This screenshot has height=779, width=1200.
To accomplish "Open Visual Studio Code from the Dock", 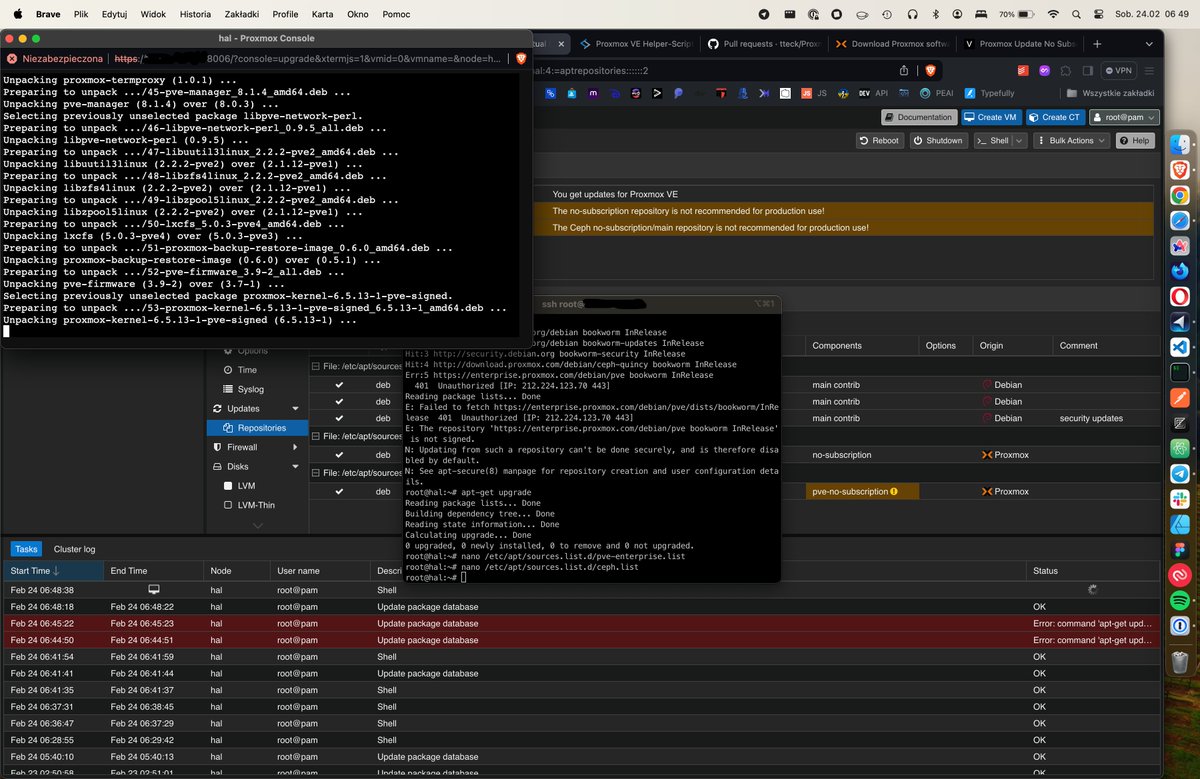I will (x=1179, y=347).
